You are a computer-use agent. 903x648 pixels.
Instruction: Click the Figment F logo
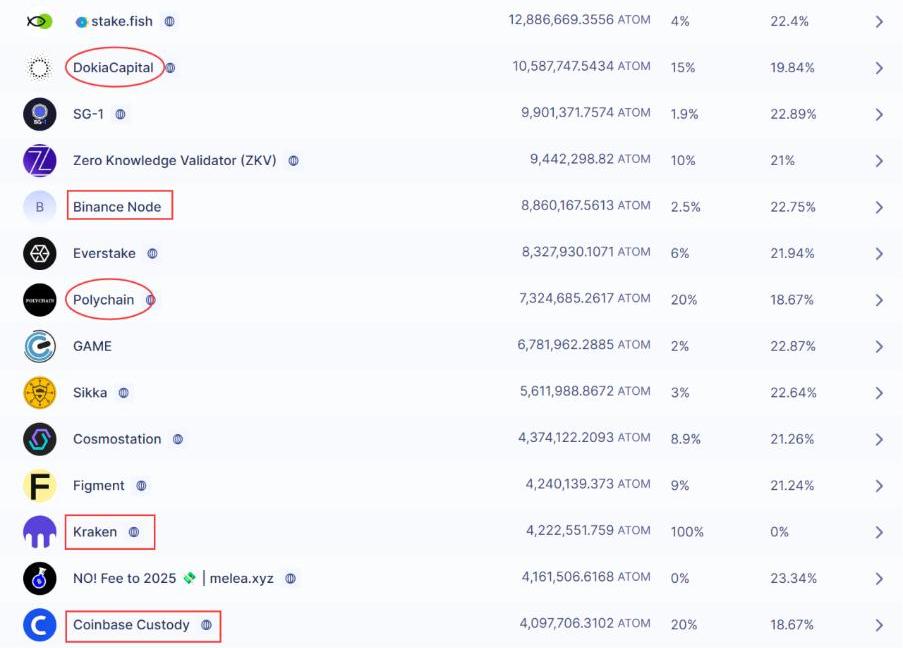[x=39, y=486]
